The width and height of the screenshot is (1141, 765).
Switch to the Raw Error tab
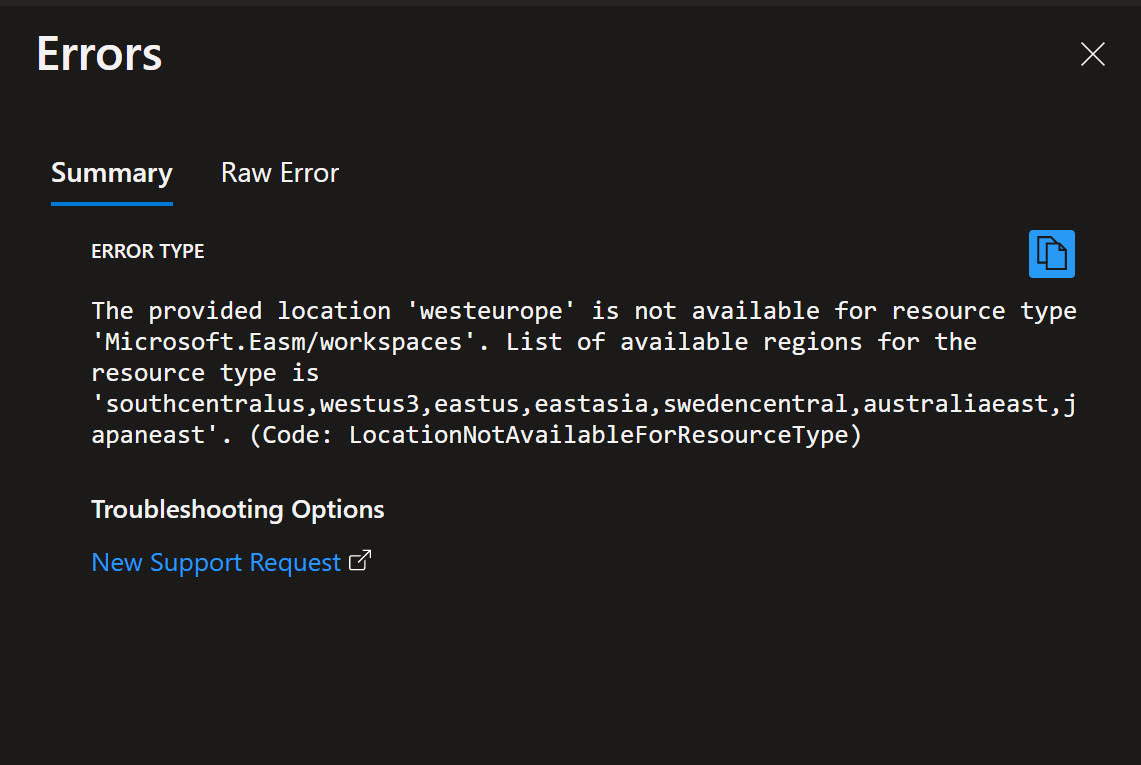[x=279, y=173]
